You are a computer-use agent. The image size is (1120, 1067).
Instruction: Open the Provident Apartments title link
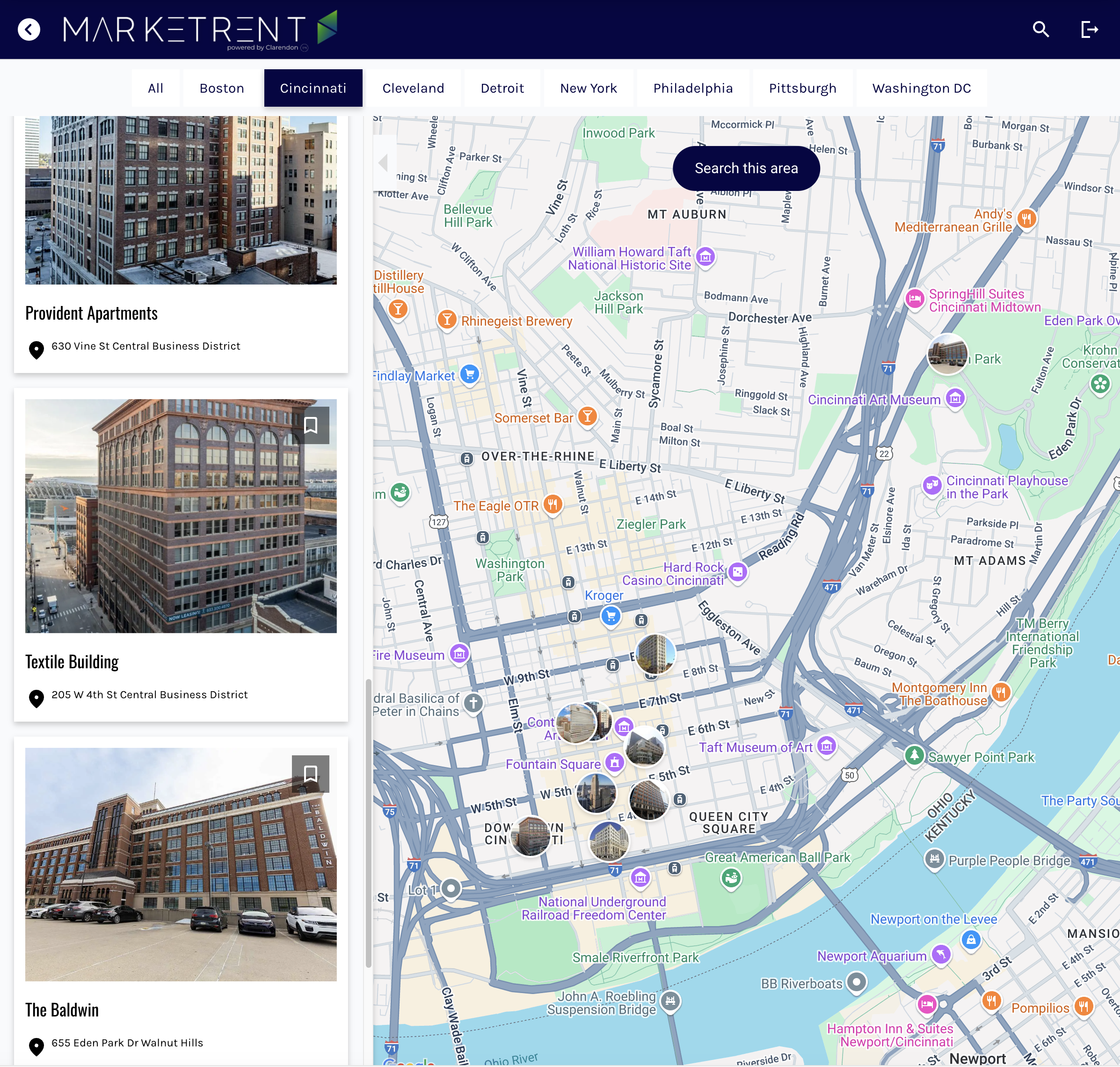(92, 314)
